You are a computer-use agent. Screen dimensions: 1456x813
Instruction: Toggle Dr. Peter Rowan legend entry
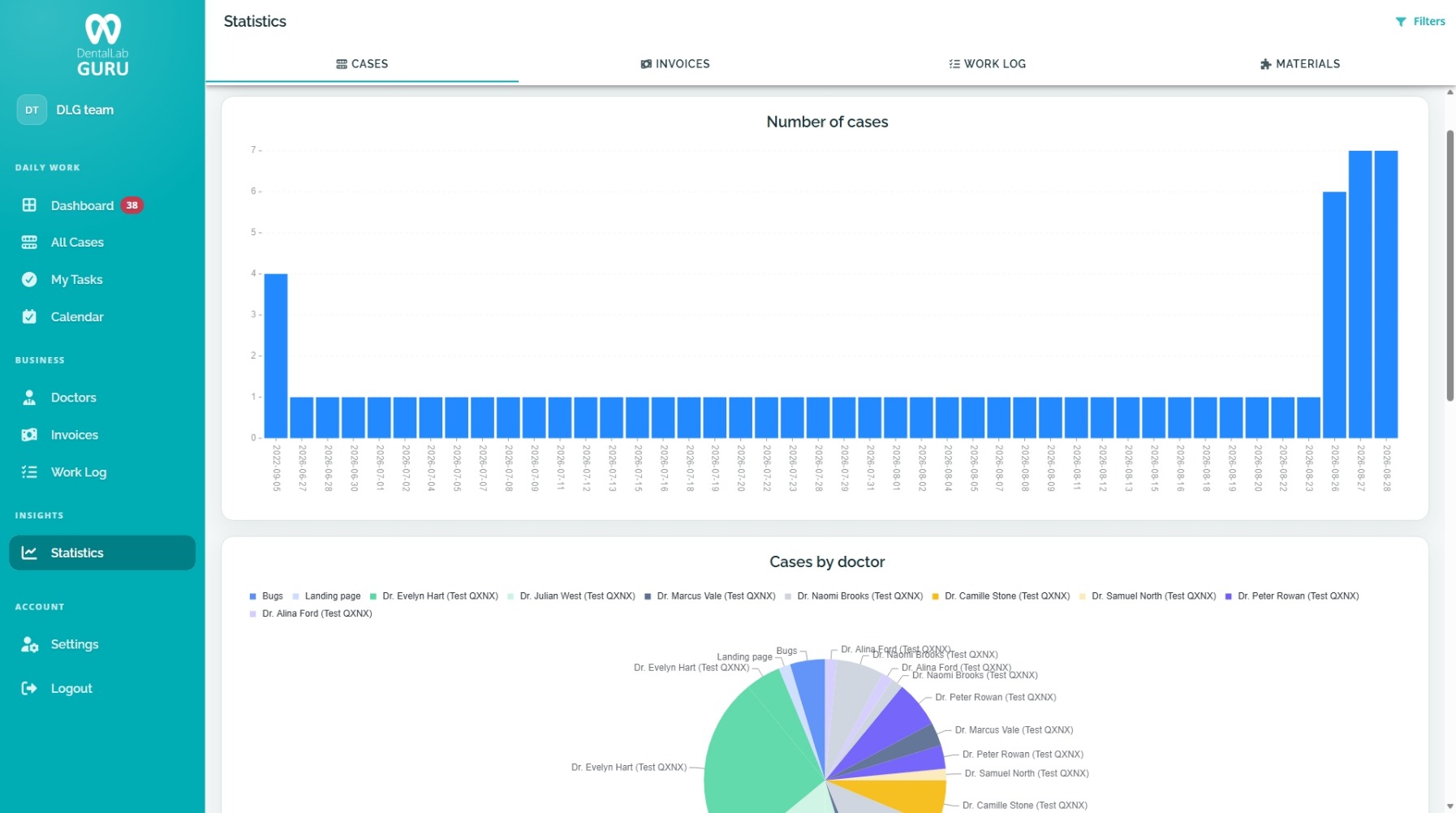[x=1292, y=596]
